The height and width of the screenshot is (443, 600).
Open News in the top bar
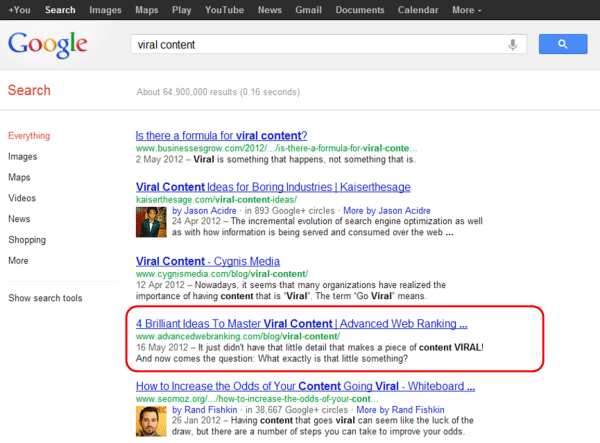(x=270, y=10)
